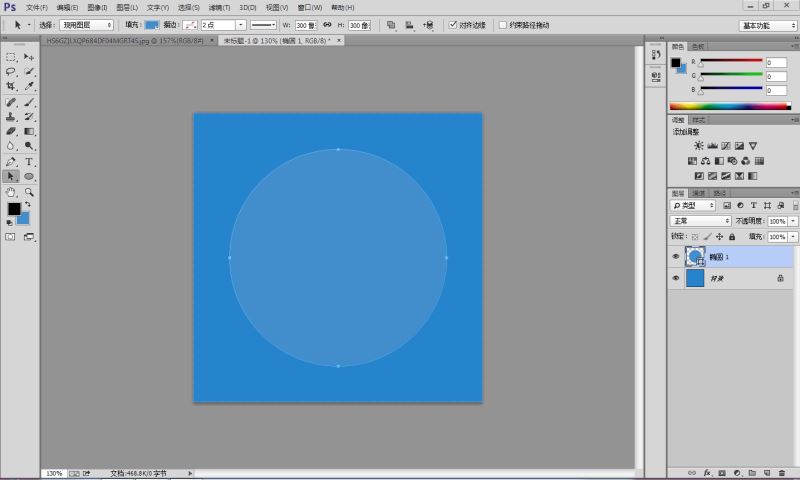Enable the 约束路径拖动 checkbox
The height and width of the screenshot is (480, 800).
click(x=503, y=25)
